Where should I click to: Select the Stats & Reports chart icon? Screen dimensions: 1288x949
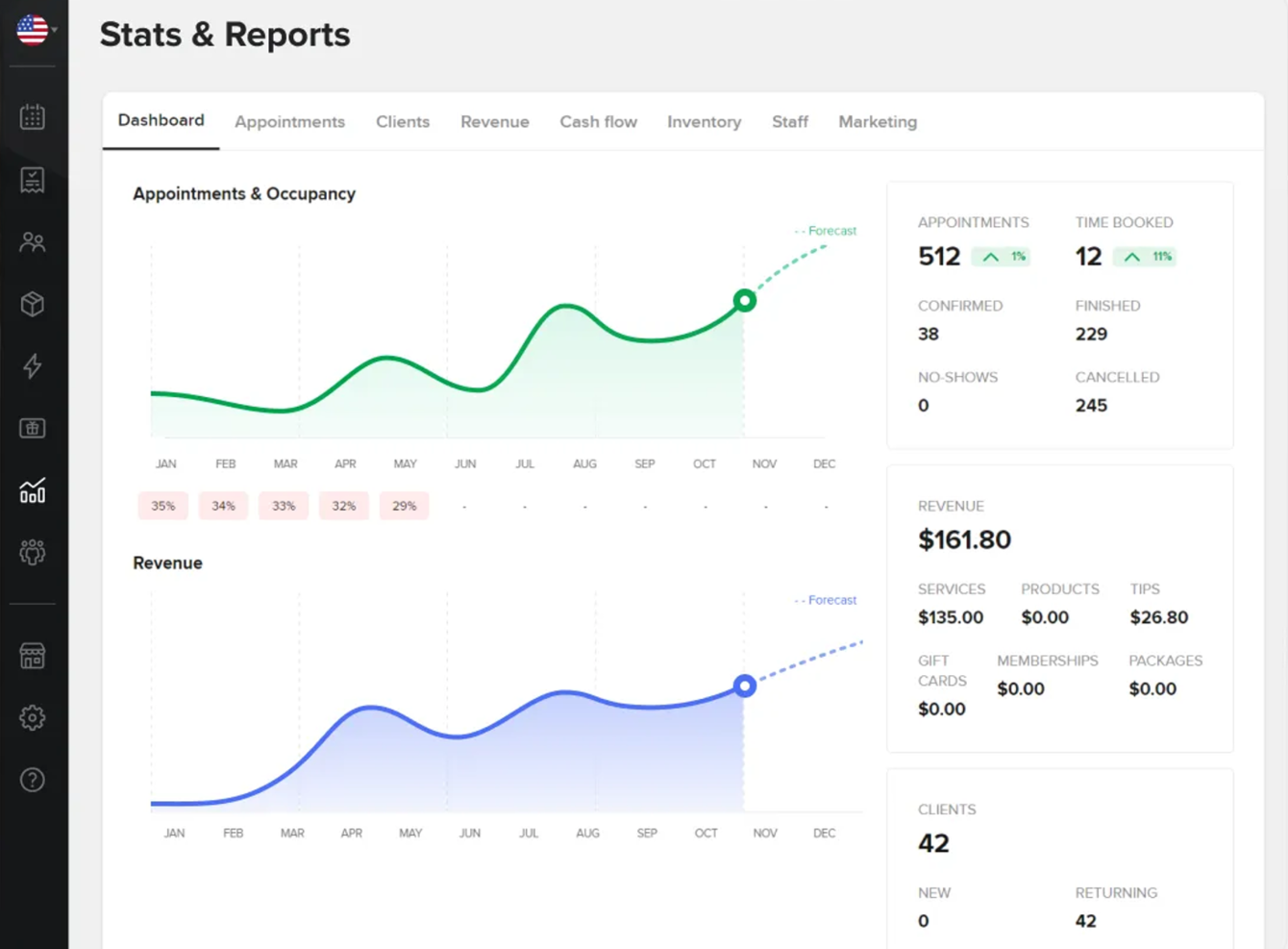pyautogui.click(x=33, y=490)
